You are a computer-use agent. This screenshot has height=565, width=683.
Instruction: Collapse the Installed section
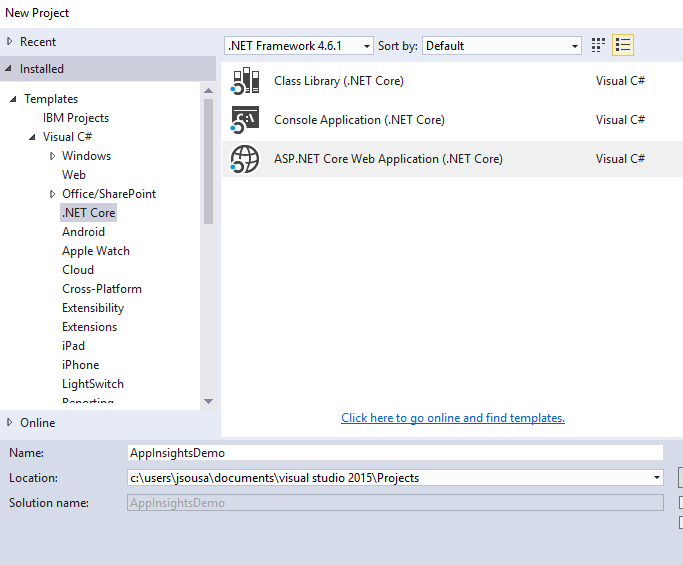9,68
